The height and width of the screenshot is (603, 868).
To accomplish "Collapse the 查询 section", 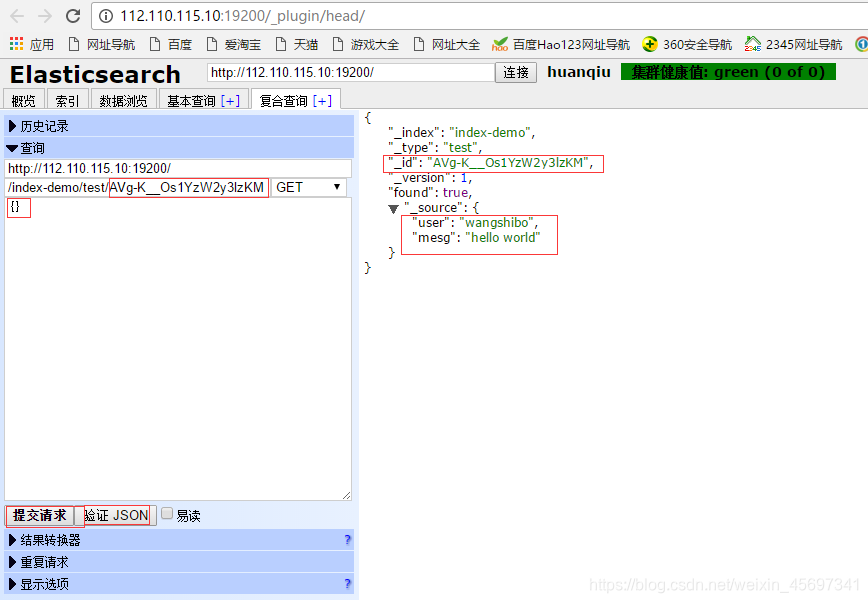I will click(x=179, y=148).
